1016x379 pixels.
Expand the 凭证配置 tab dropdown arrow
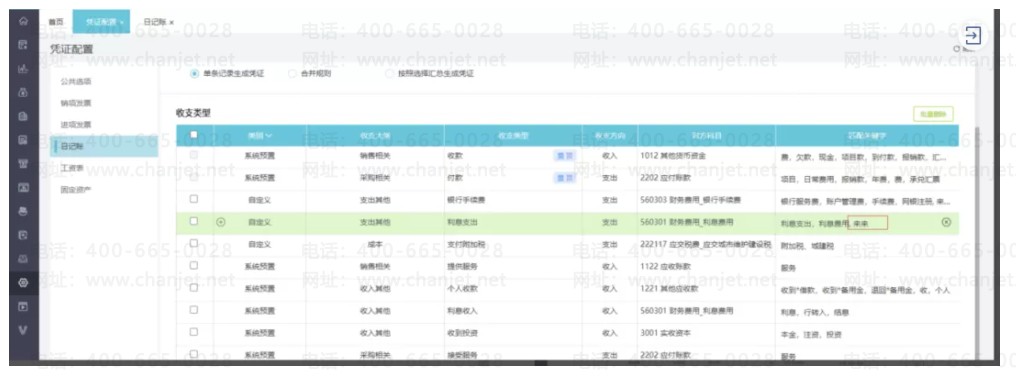[x=122, y=22]
